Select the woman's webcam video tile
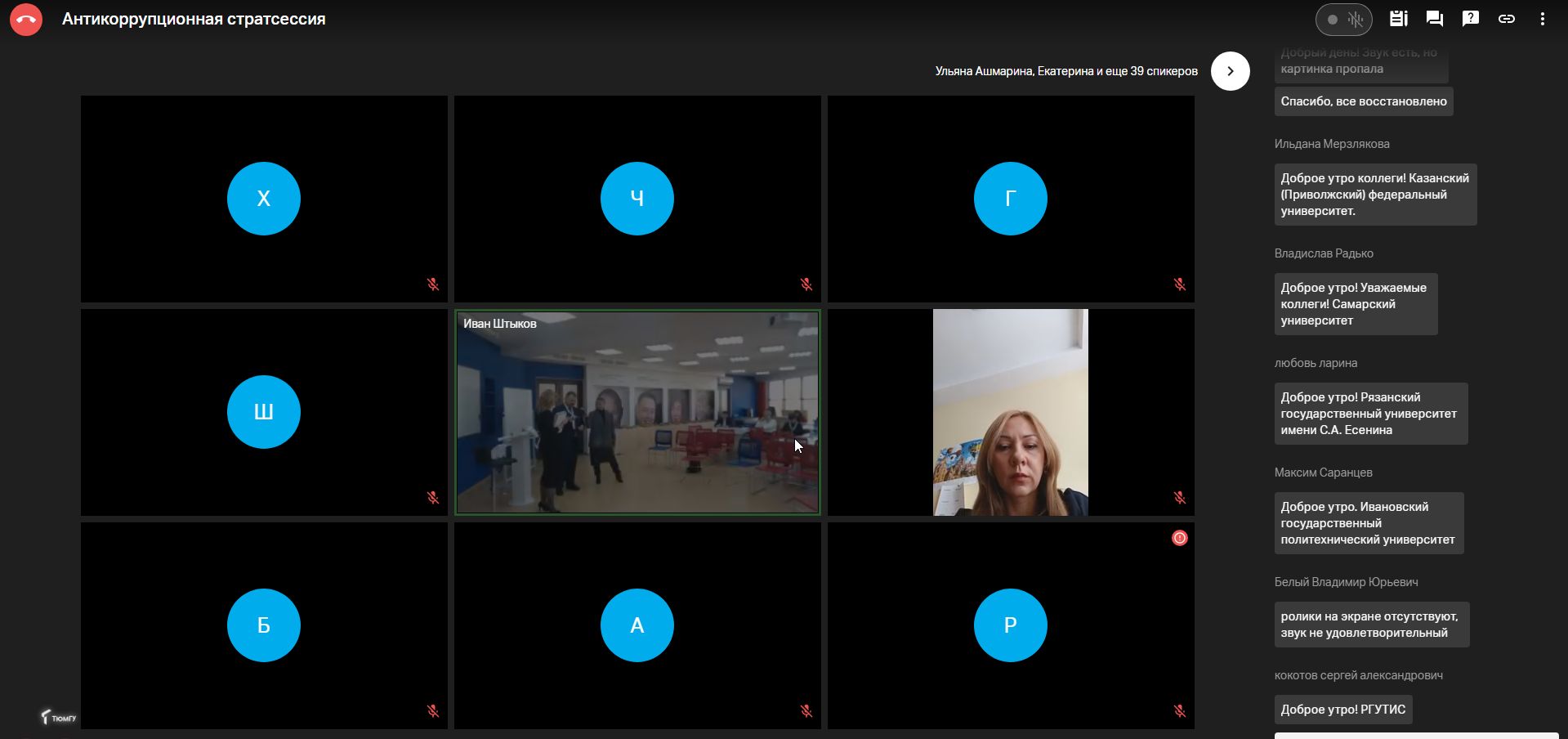The width and height of the screenshot is (1568, 739). [1010, 412]
